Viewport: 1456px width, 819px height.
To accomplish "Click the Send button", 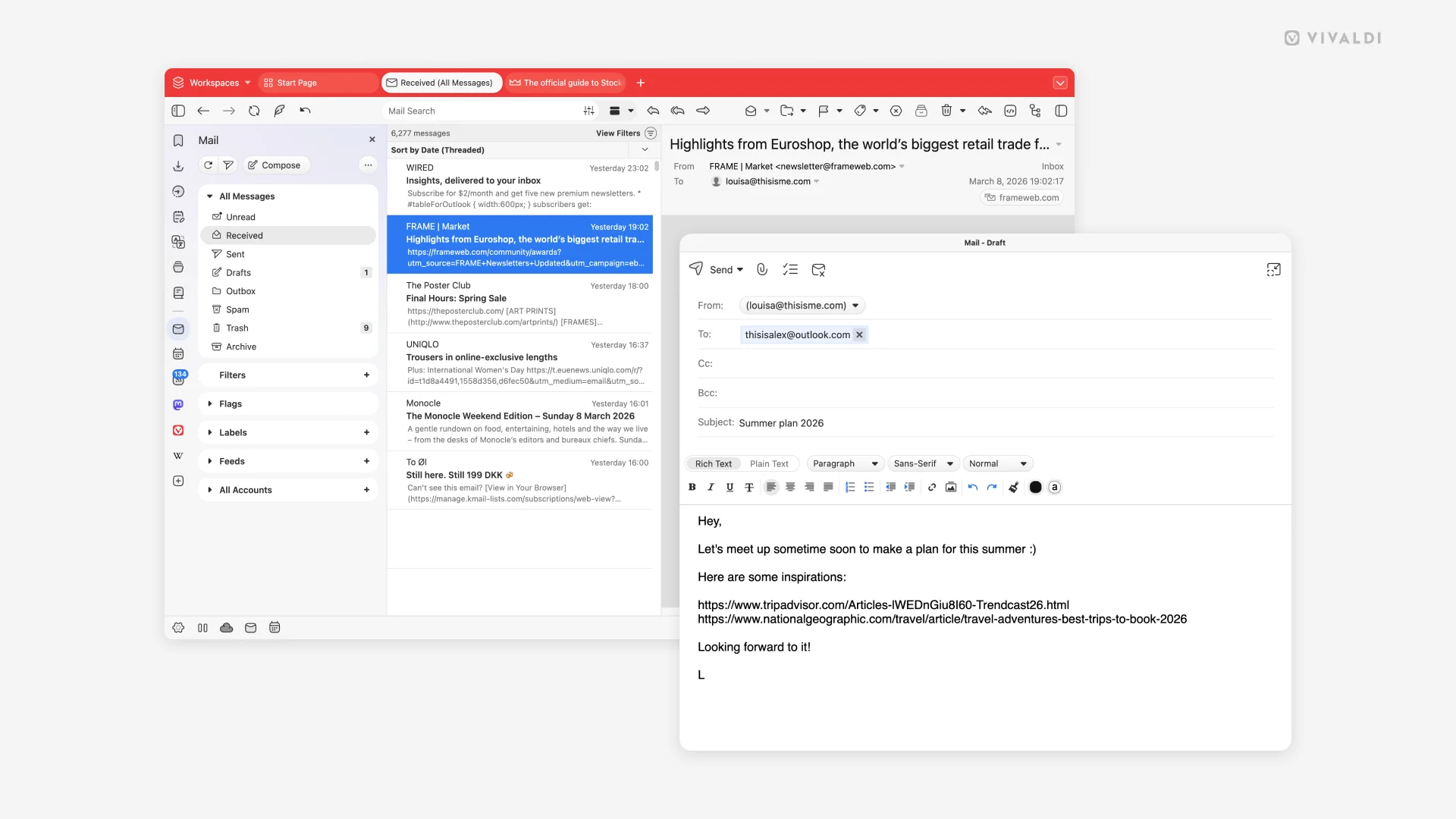I will 716,269.
